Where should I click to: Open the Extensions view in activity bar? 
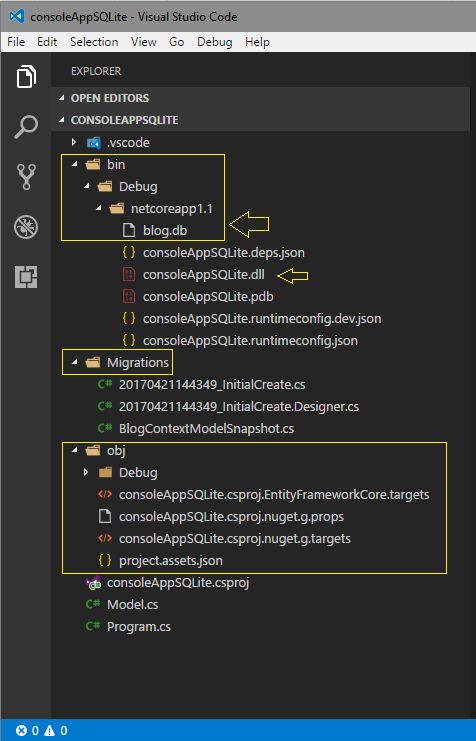[x=26, y=276]
